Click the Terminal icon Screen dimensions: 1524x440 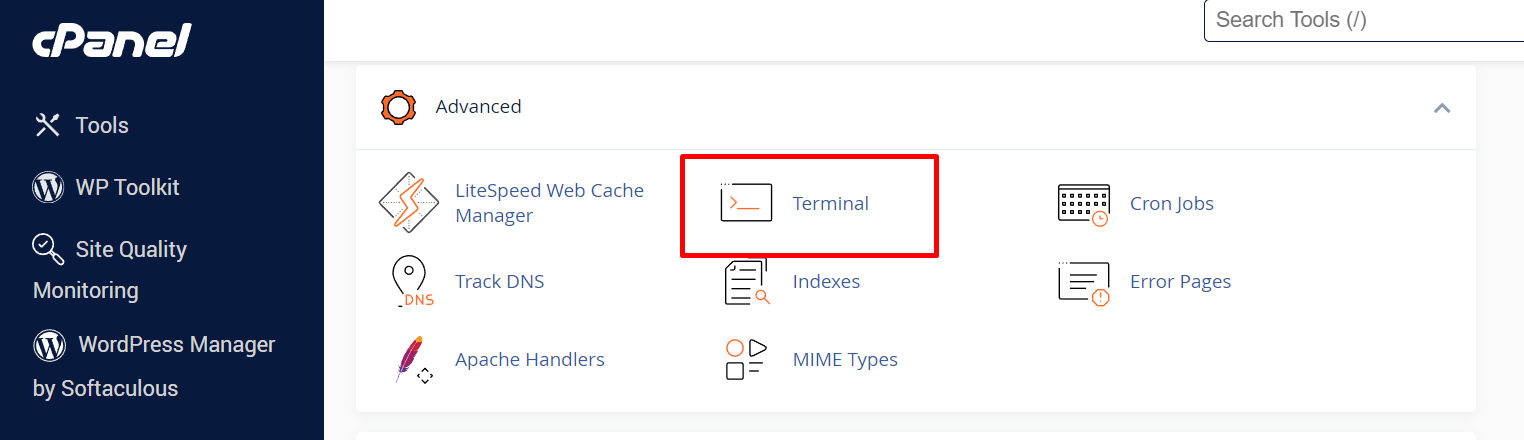coord(746,203)
